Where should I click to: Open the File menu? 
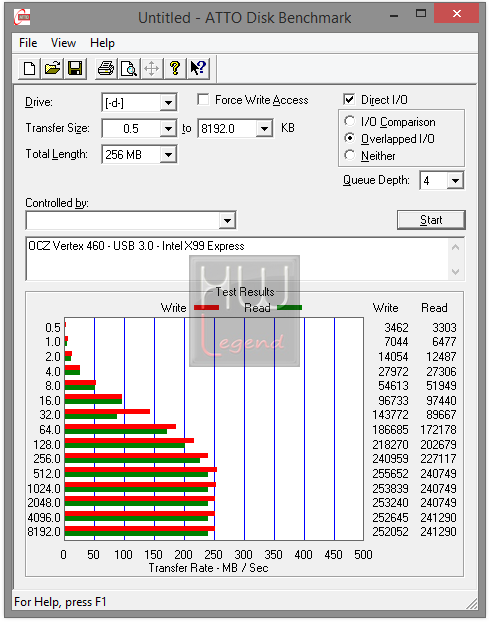coord(28,43)
